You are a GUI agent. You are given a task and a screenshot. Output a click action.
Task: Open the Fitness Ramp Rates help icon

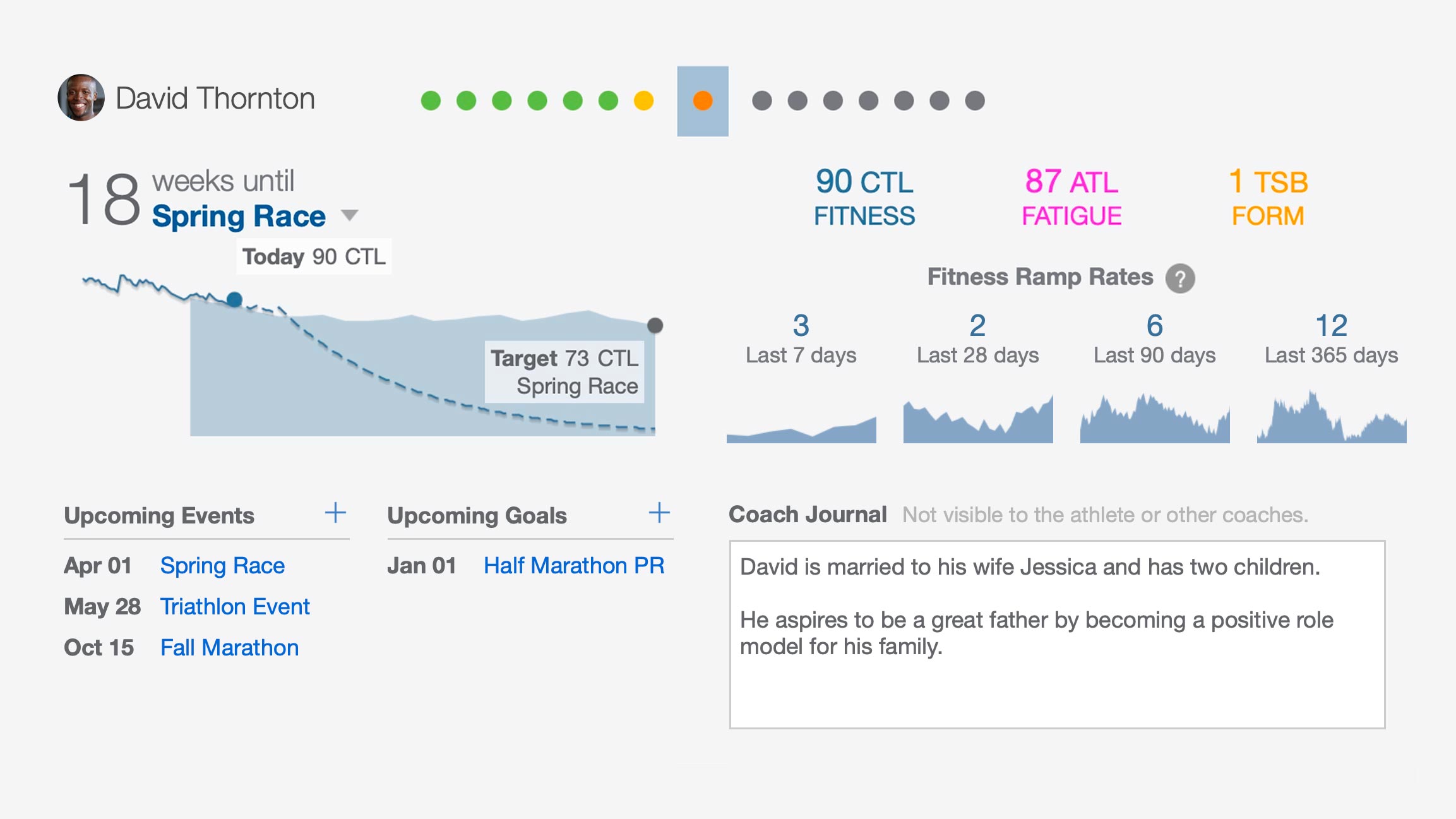click(x=1179, y=278)
